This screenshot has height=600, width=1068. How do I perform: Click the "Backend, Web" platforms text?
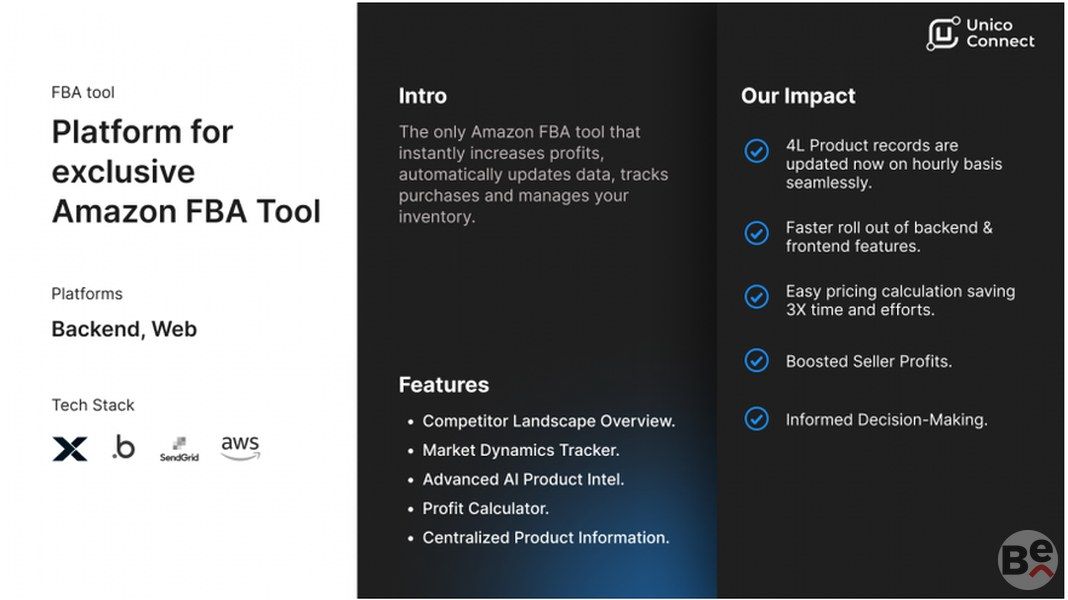[124, 329]
